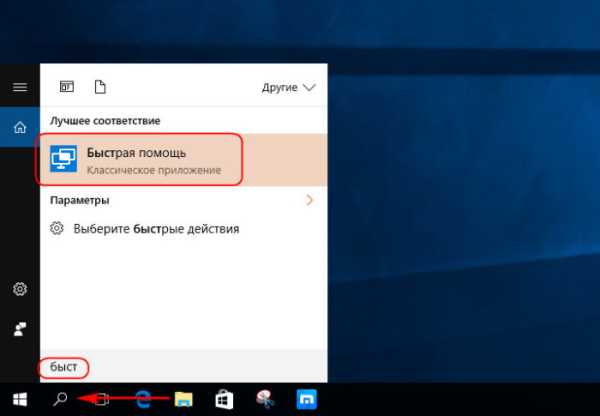Open the Другие filter dropdown
This screenshot has width=600, height=416.
(x=288, y=87)
